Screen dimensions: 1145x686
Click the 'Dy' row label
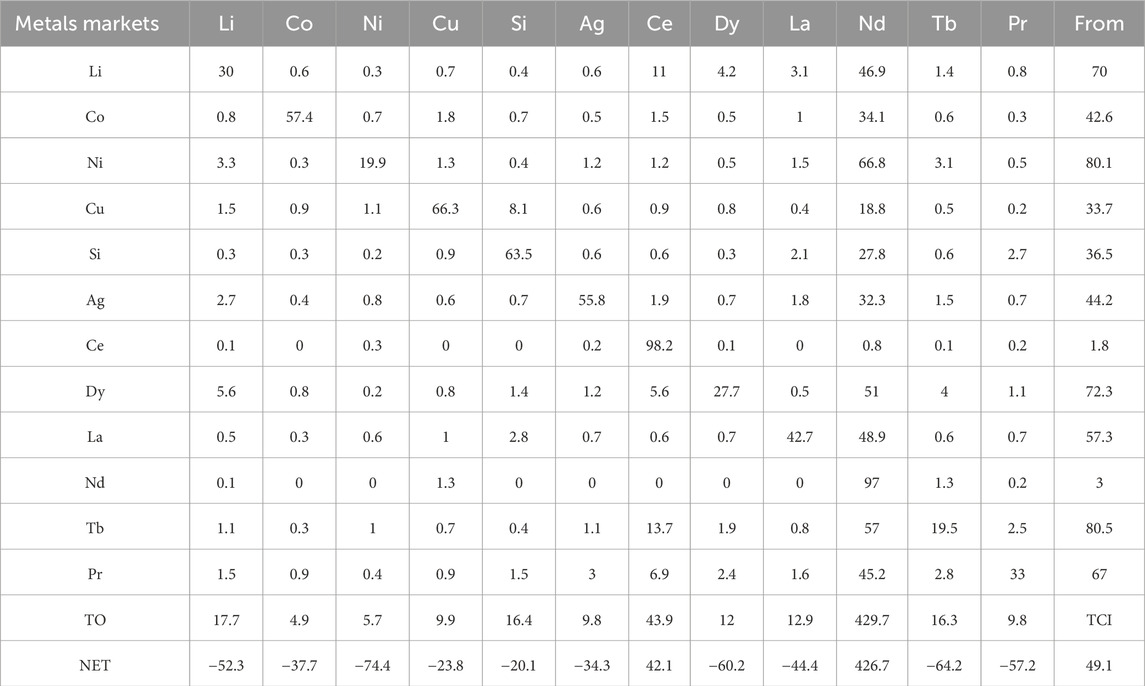click(x=95, y=392)
